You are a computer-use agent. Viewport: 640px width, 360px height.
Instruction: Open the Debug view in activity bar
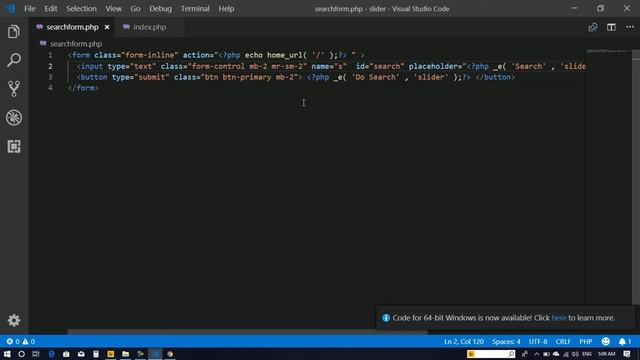tap(13, 118)
